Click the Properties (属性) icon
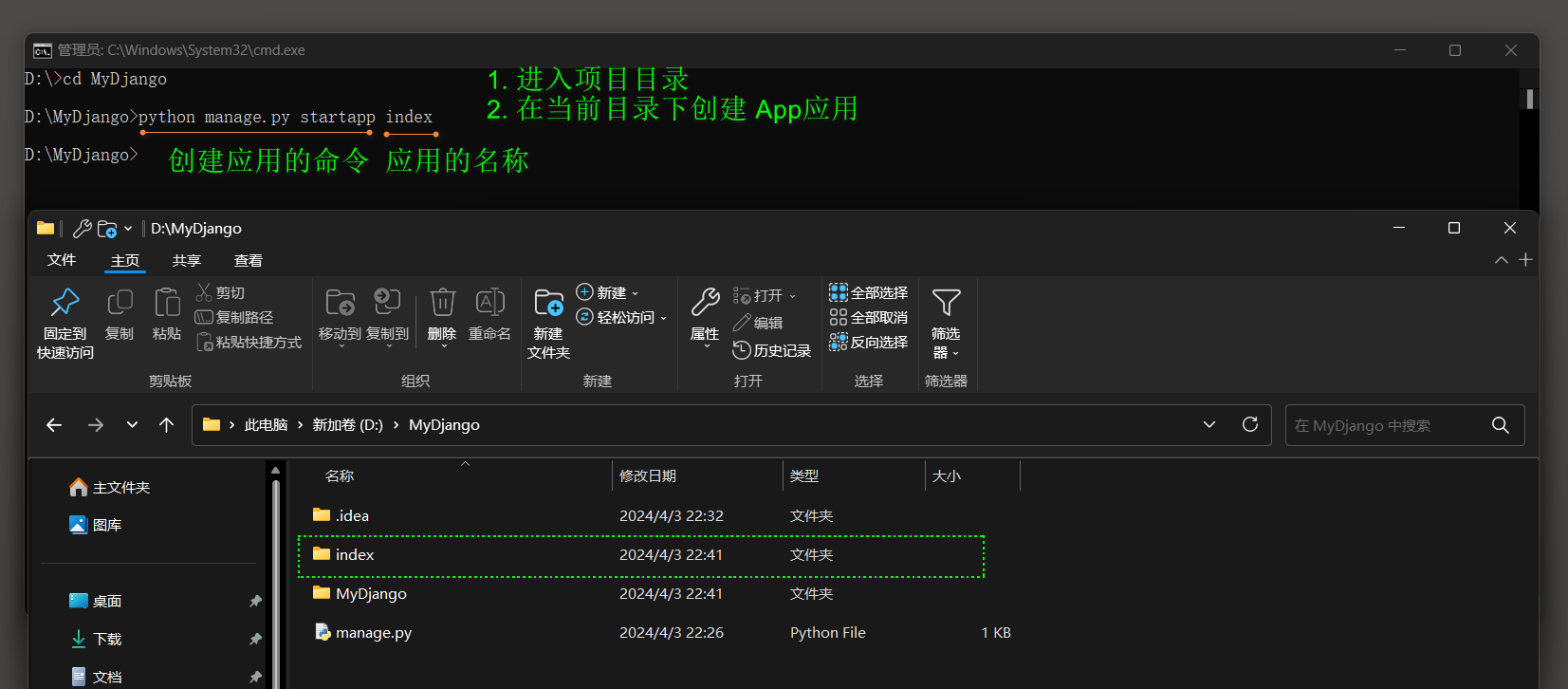1568x689 pixels. click(705, 303)
